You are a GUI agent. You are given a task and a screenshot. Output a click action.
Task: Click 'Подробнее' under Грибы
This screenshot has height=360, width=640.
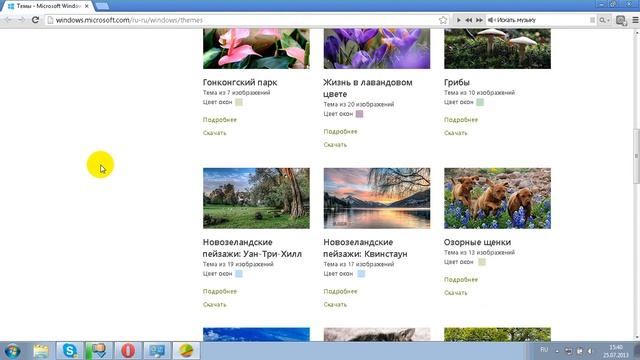(x=461, y=120)
